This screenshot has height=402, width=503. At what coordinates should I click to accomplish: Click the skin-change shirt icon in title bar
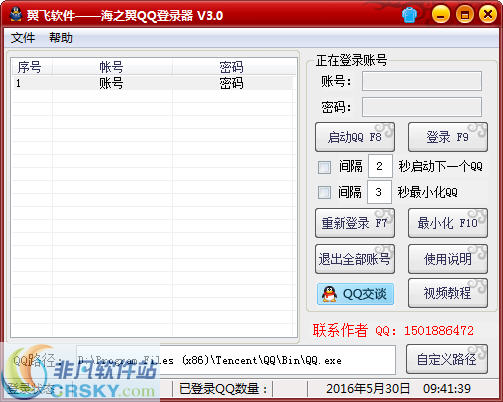click(x=409, y=15)
